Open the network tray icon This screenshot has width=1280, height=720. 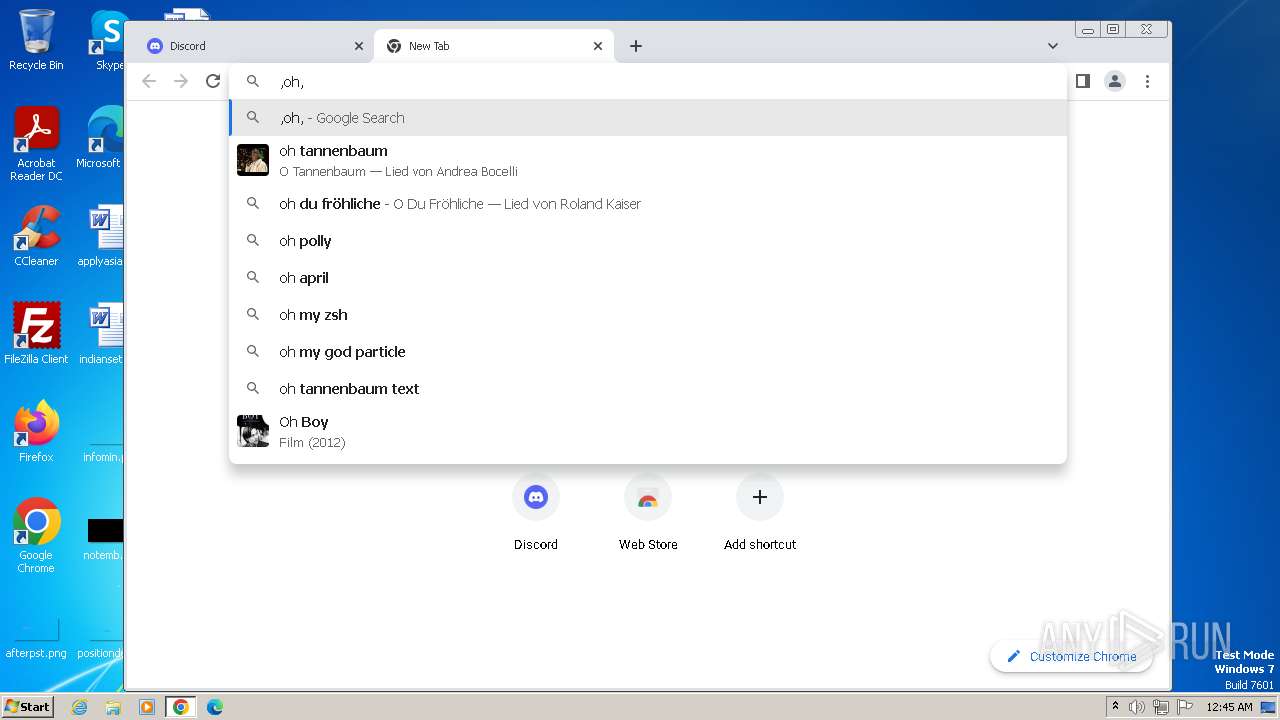pos(1161,707)
